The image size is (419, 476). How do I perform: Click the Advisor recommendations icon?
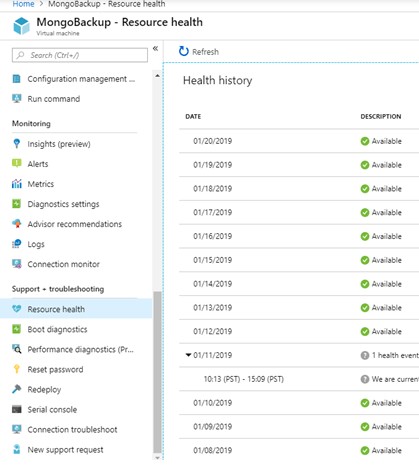point(16,224)
